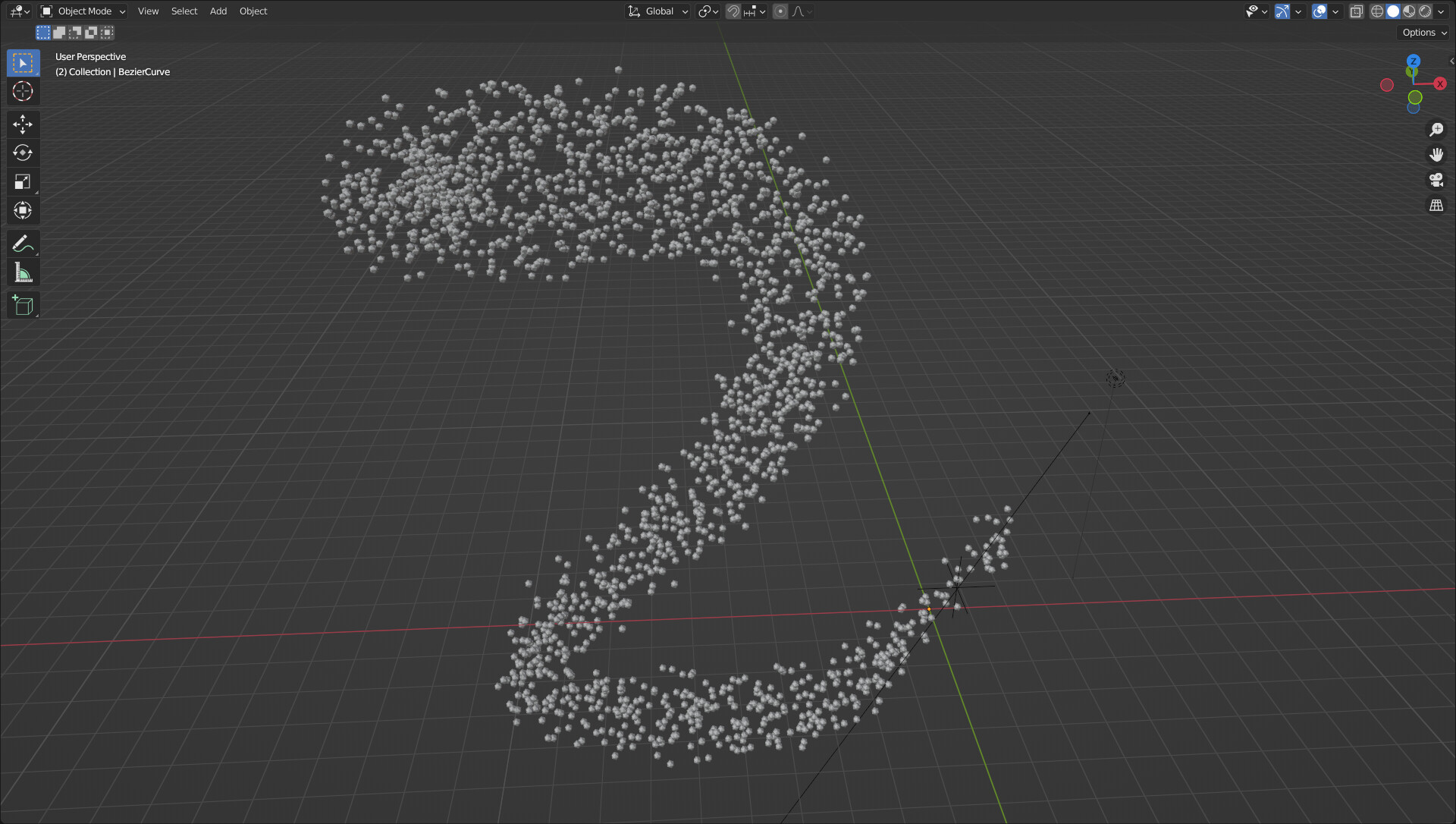
Task: Select the Rotate tool
Action: (23, 153)
